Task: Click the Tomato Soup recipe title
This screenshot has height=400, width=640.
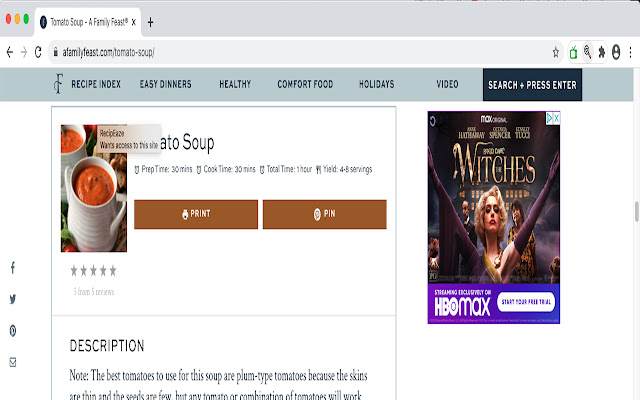Action: click(186, 142)
